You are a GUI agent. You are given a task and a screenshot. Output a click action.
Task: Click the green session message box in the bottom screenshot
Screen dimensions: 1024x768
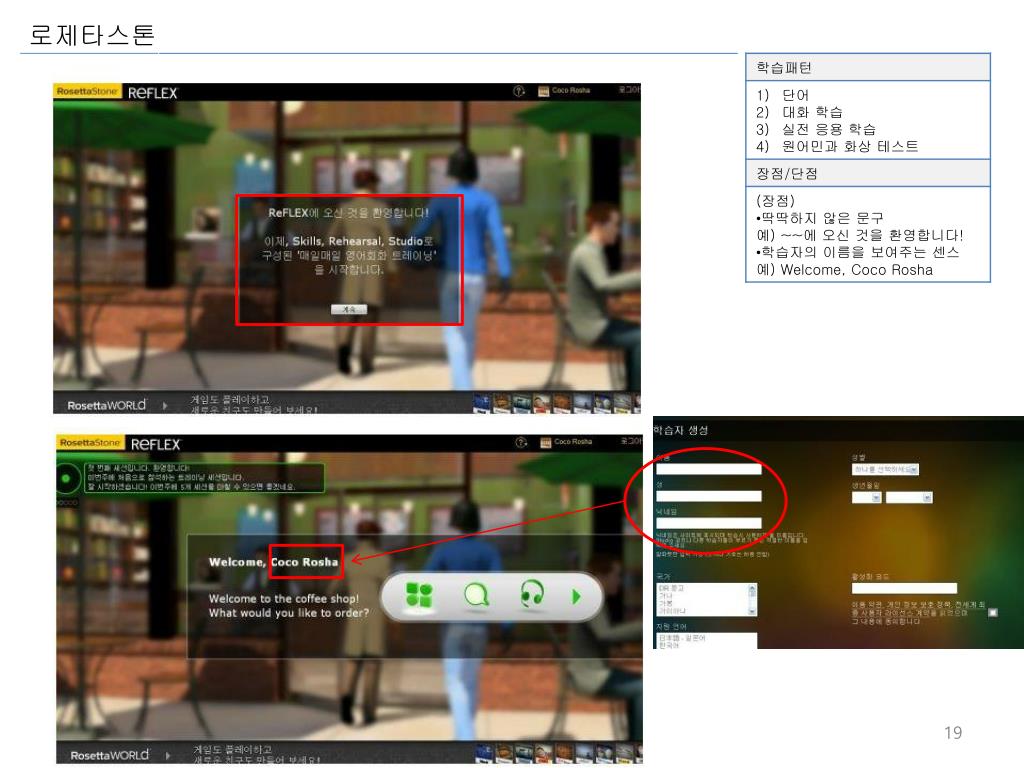[204, 478]
